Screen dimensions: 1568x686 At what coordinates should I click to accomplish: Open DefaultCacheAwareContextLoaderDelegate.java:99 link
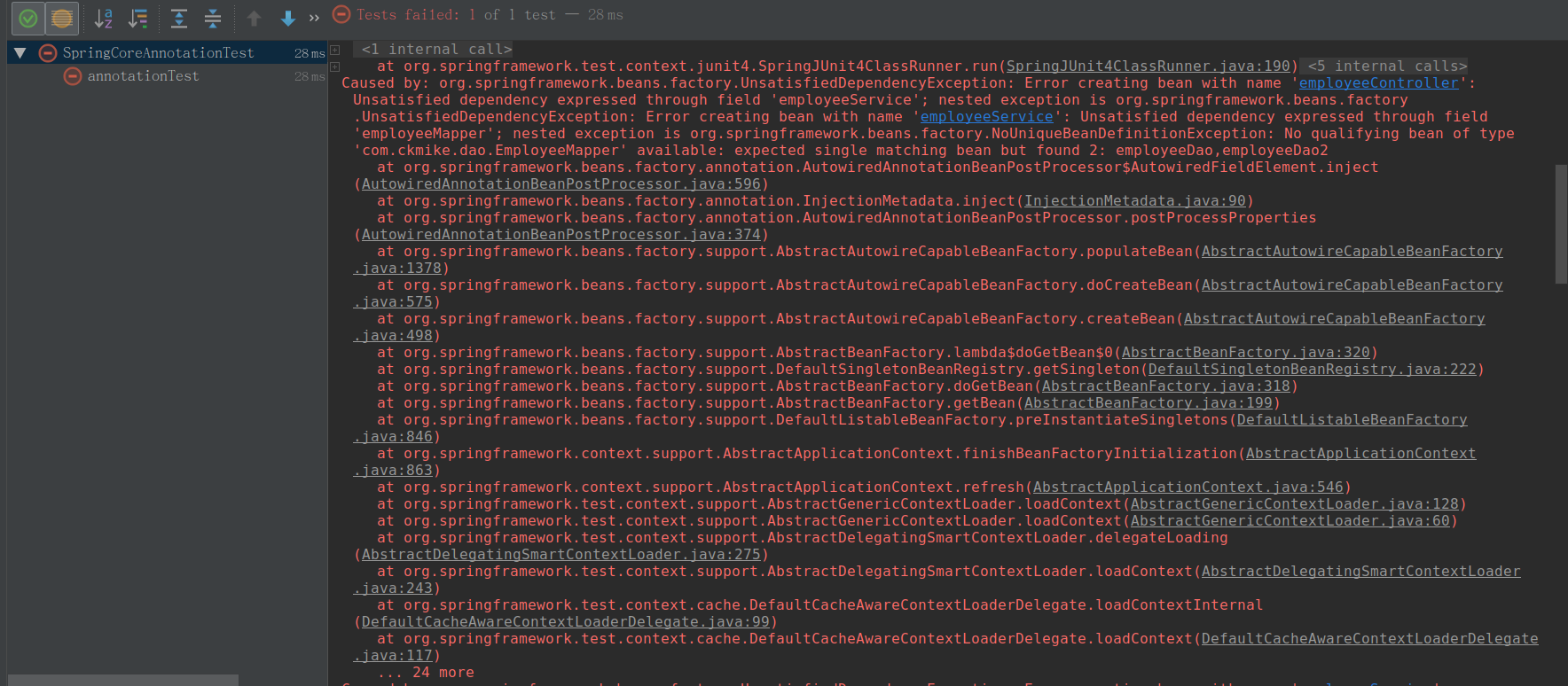pyautogui.click(x=565, y=622)
